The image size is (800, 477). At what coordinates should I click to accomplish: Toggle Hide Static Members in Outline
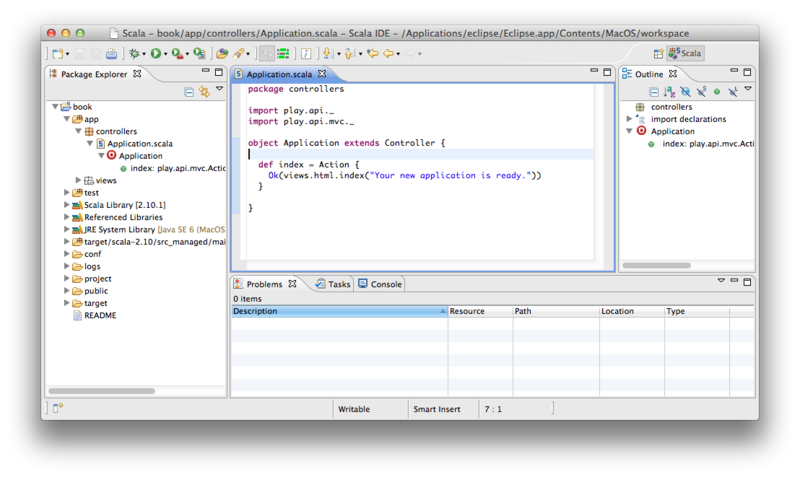(x=702, y=92)
